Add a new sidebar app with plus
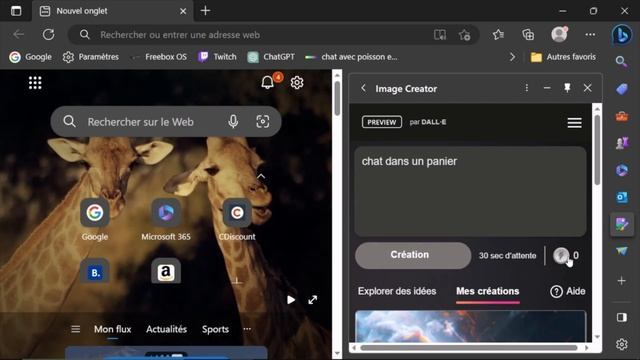 point(622,281)
